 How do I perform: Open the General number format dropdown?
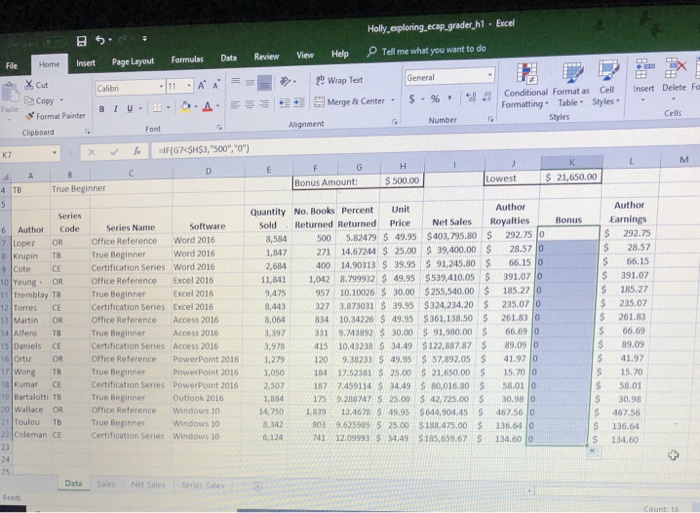point(490,75)
